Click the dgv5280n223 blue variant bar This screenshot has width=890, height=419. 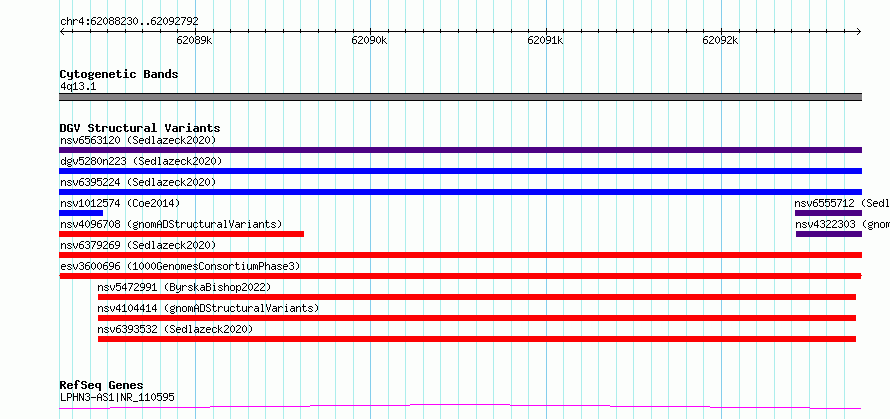[460, 171]
